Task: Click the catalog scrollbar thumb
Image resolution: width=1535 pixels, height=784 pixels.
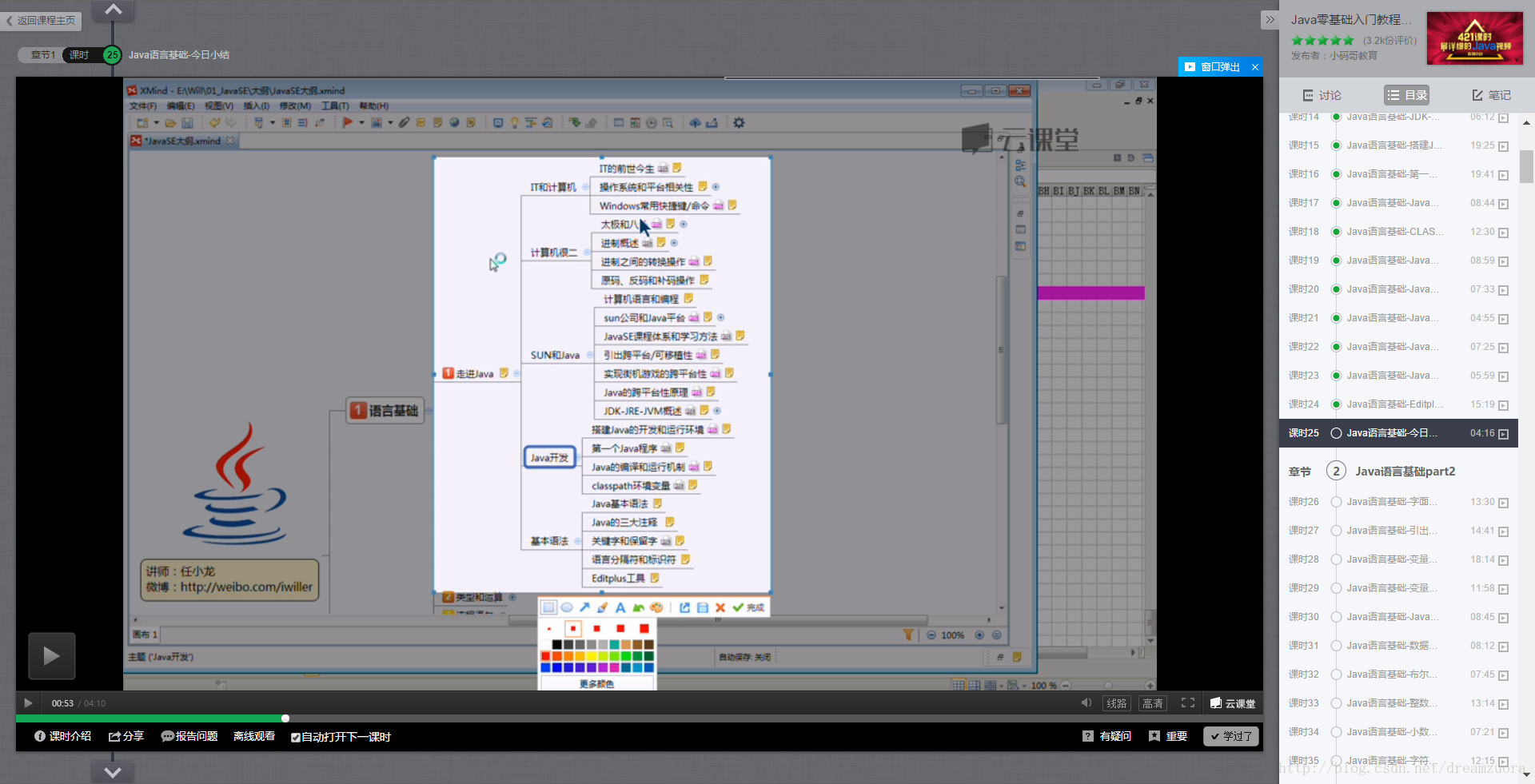Action: pos(1526,166)
